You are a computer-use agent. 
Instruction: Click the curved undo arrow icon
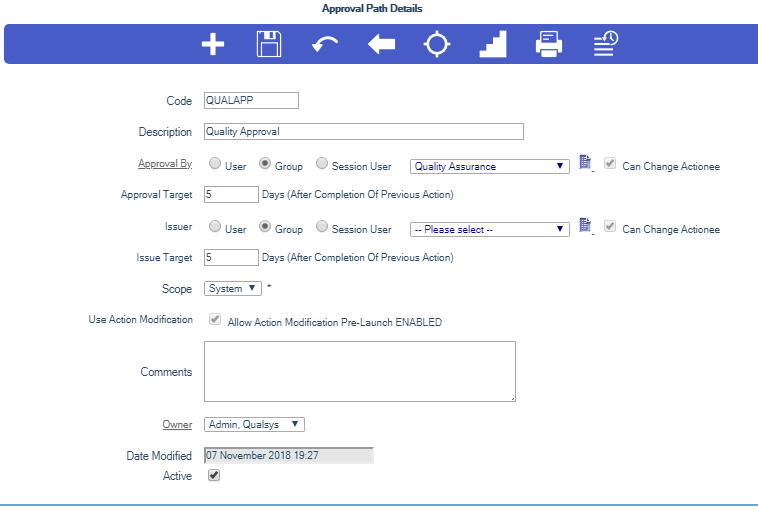coord(325,45)
